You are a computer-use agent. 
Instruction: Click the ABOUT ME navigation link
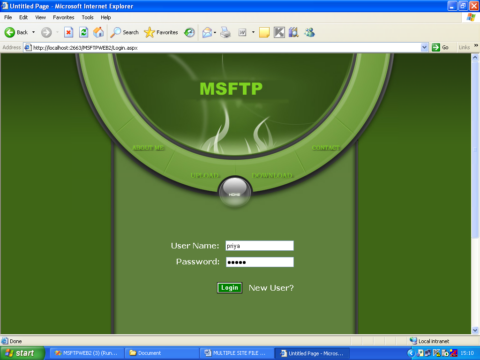(148, 148)
